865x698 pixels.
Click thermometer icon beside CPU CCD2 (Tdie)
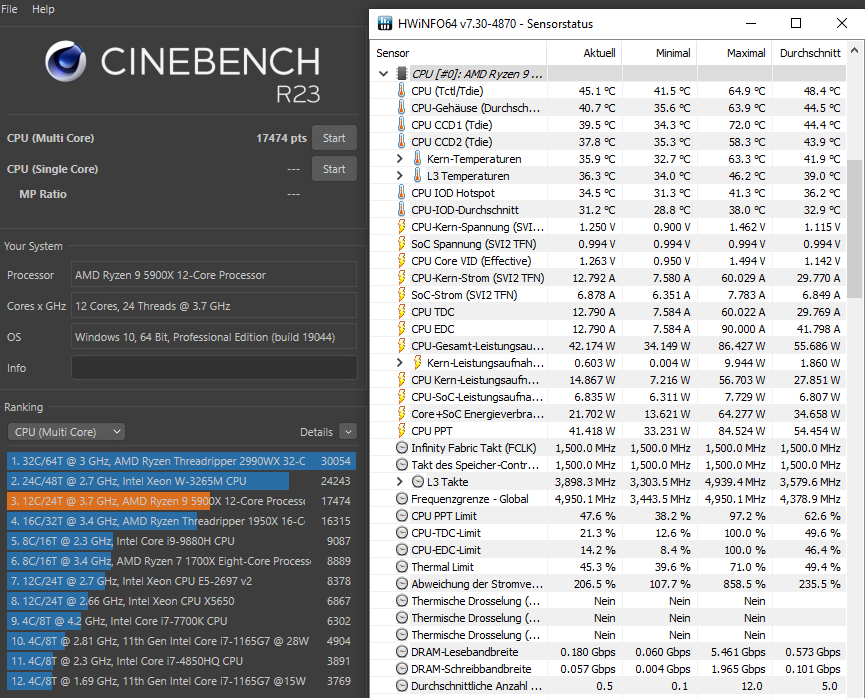tap(402, 142)
